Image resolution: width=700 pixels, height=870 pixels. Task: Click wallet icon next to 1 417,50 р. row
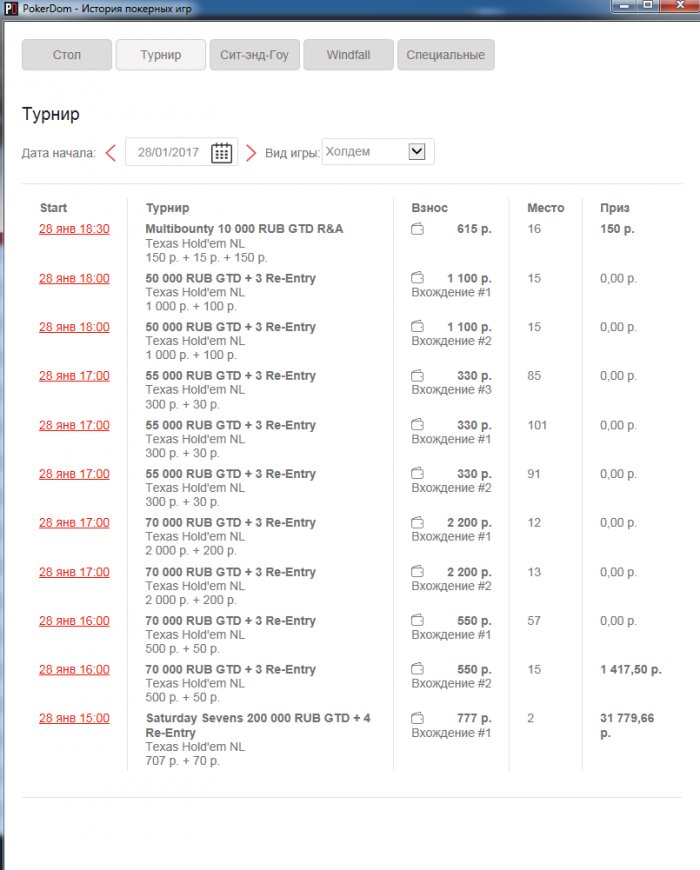point(418,670)
